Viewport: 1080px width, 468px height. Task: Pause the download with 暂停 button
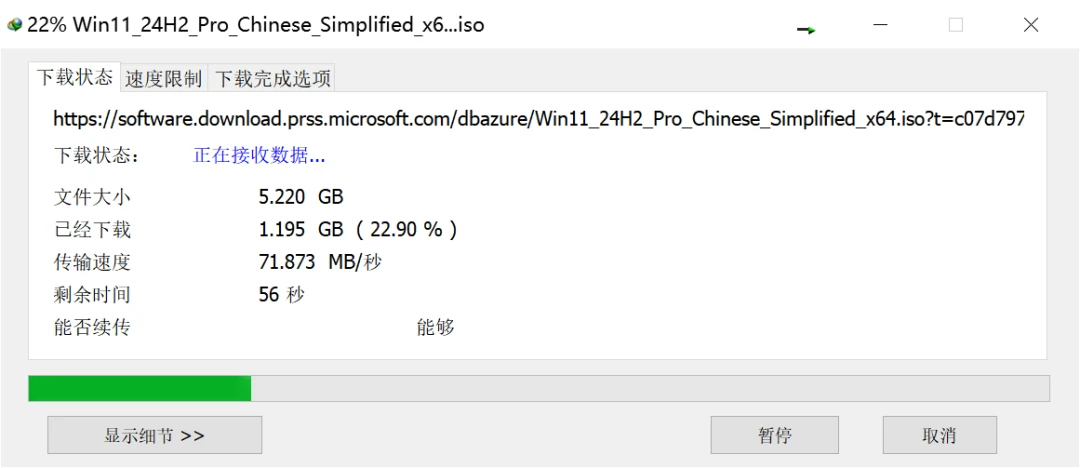[774, 435]
